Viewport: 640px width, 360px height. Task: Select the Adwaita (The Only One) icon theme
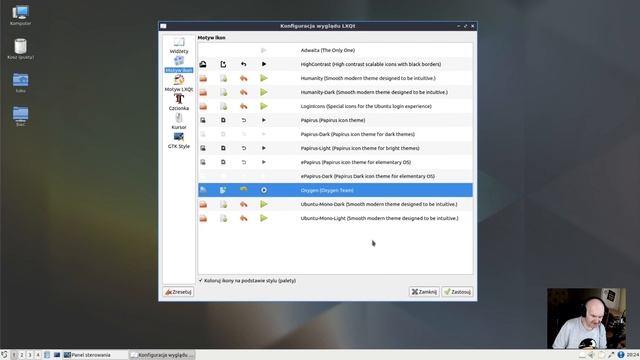click(x=335, y=50)
